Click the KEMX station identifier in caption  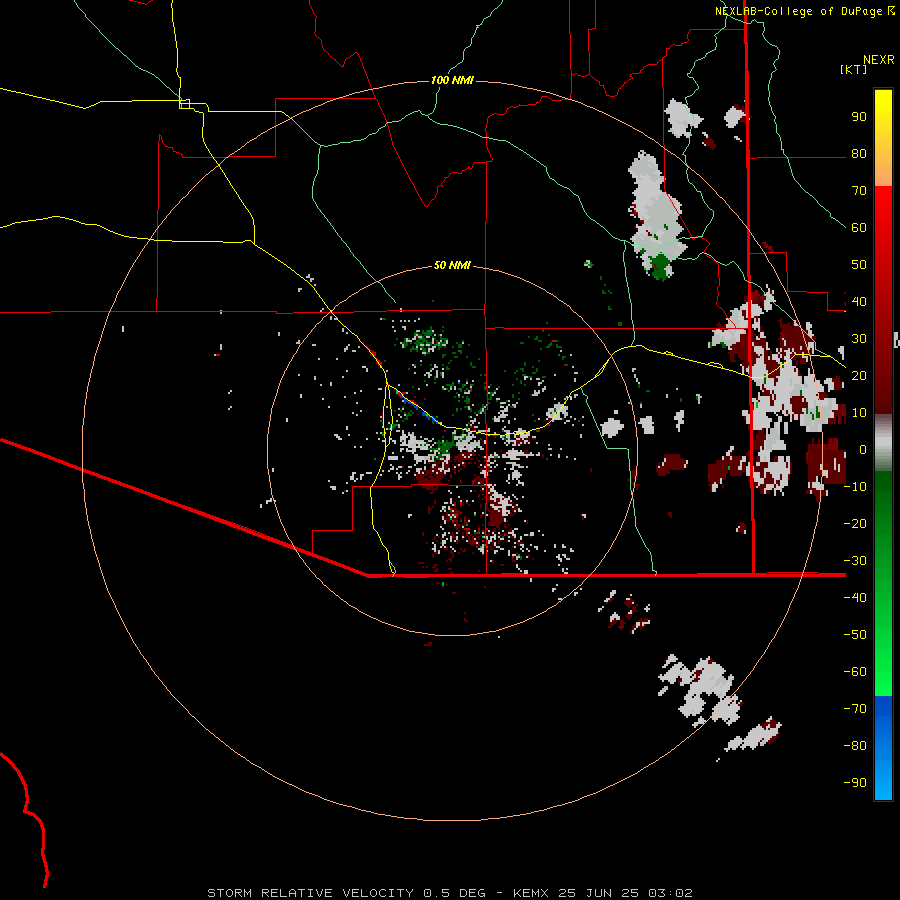(531, 893)
